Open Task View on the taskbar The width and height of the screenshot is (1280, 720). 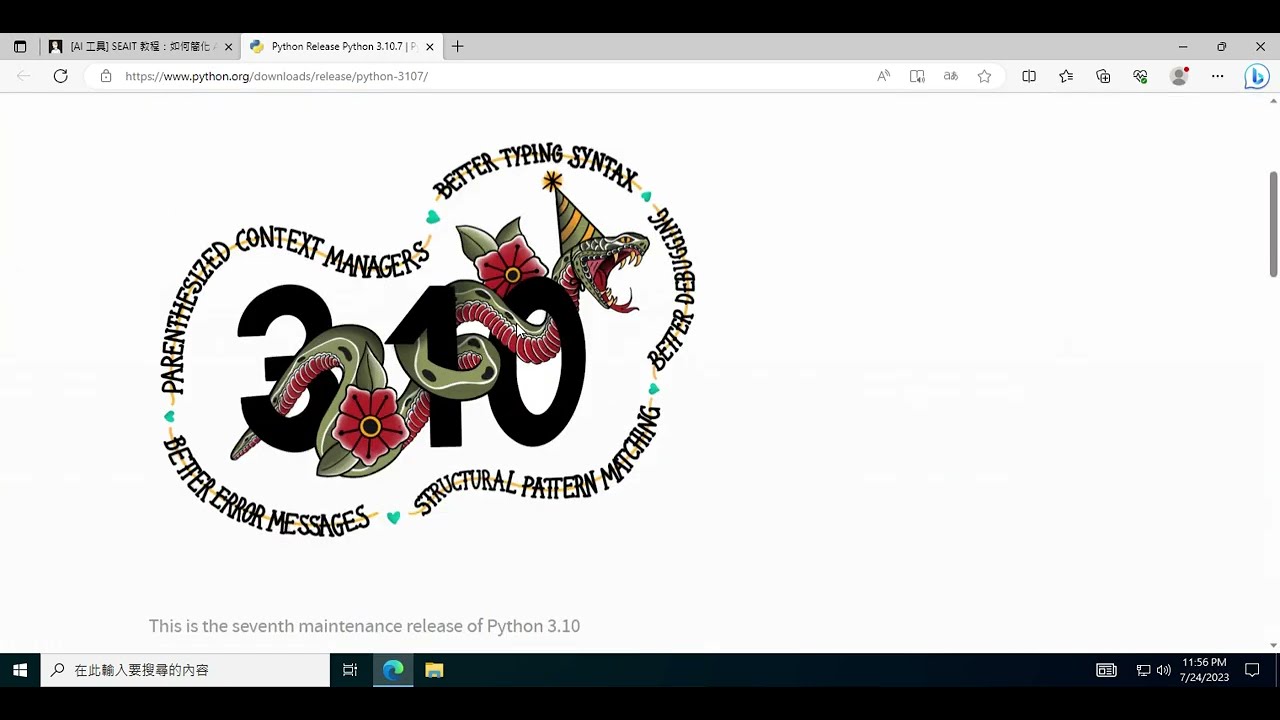click(350, 670)
